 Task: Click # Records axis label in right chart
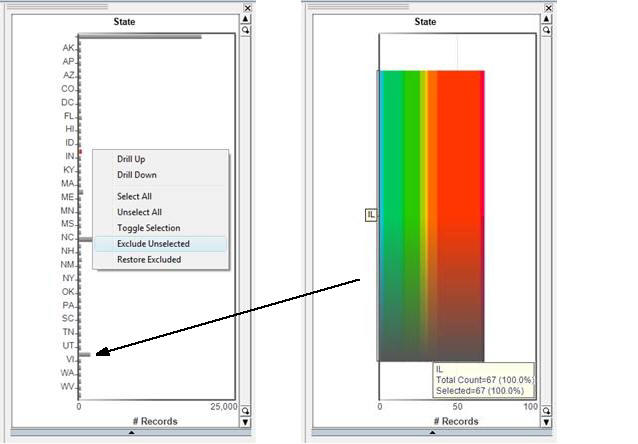456,421
